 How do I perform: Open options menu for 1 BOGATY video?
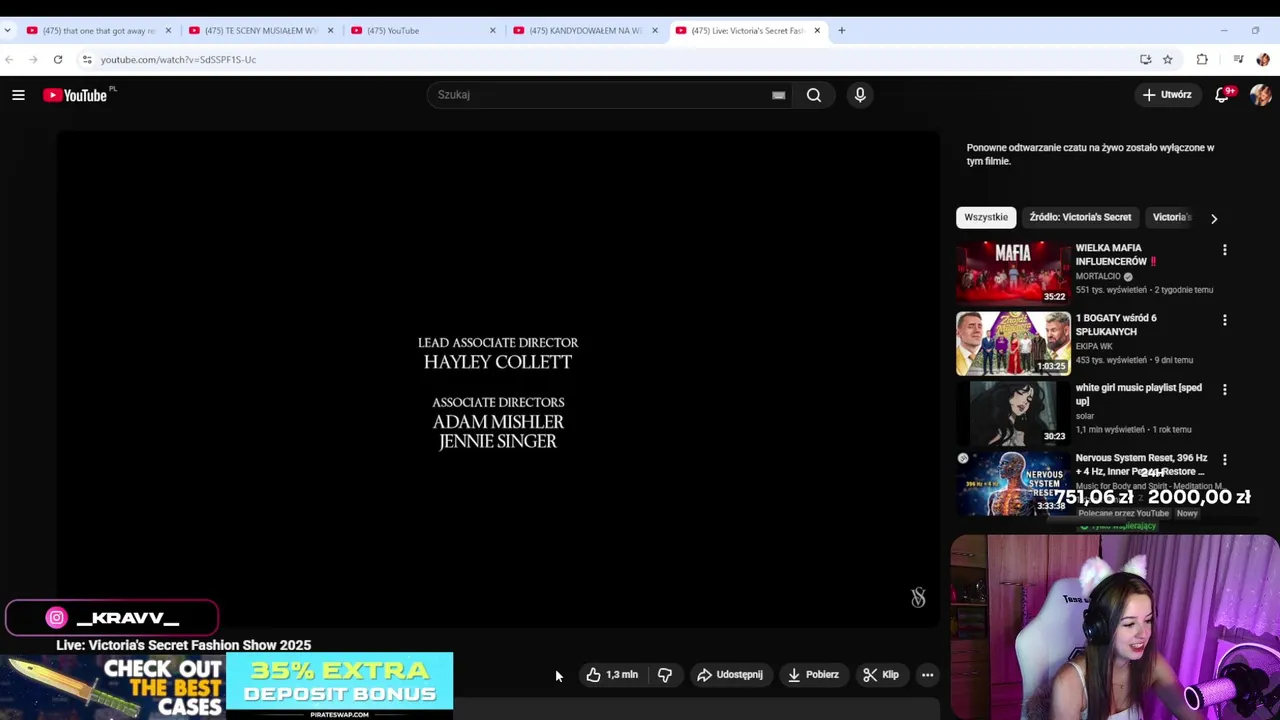coord(1224,320)
